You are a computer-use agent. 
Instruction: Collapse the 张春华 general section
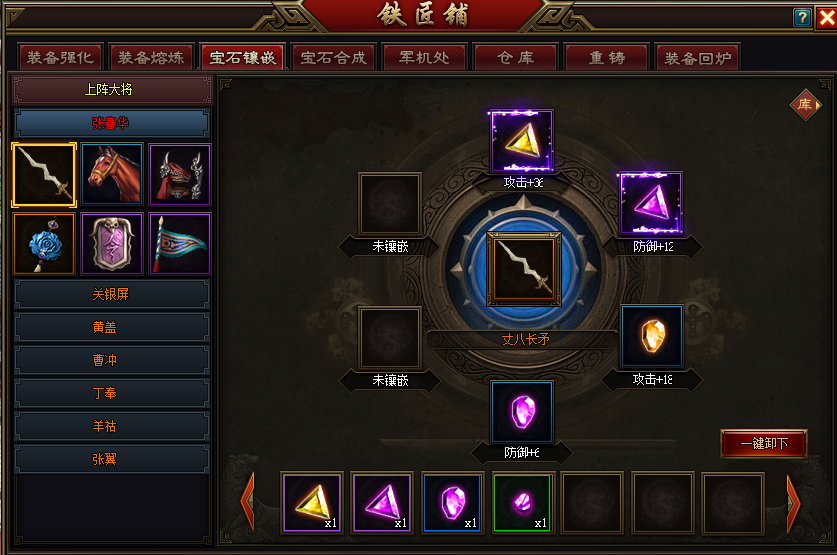click(112, 123)
